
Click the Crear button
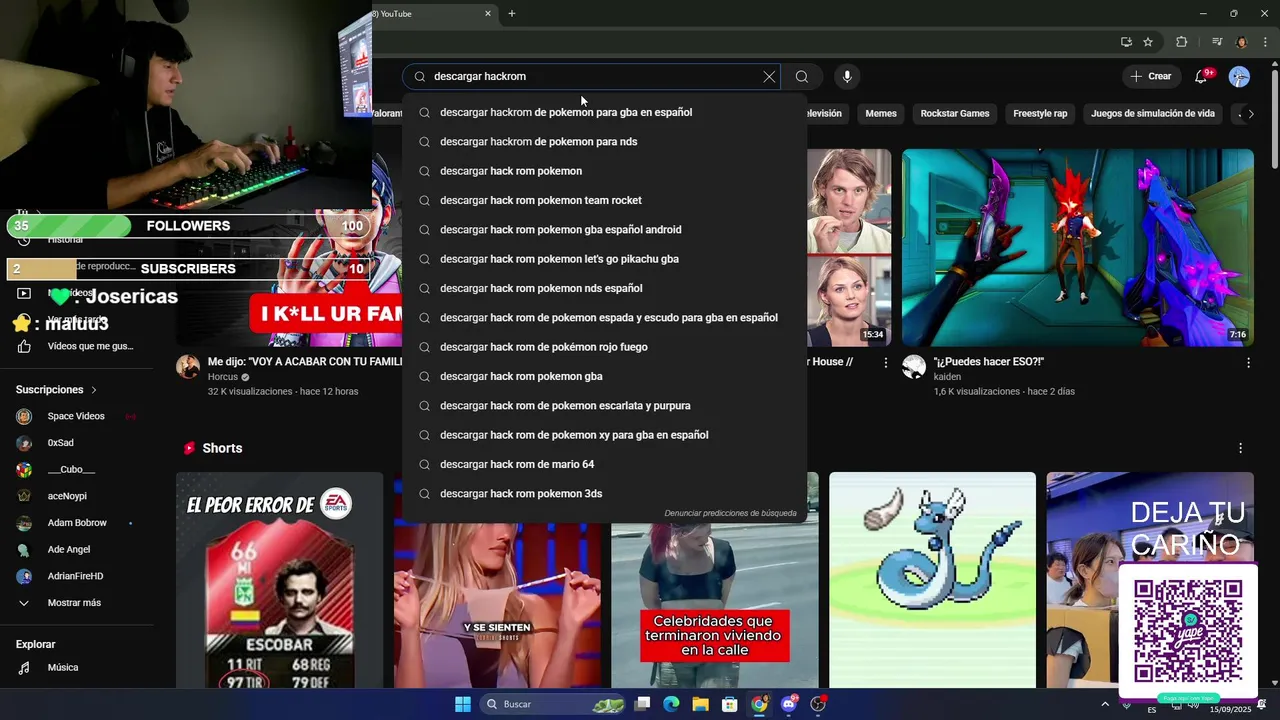click(x=1150, y=77)
